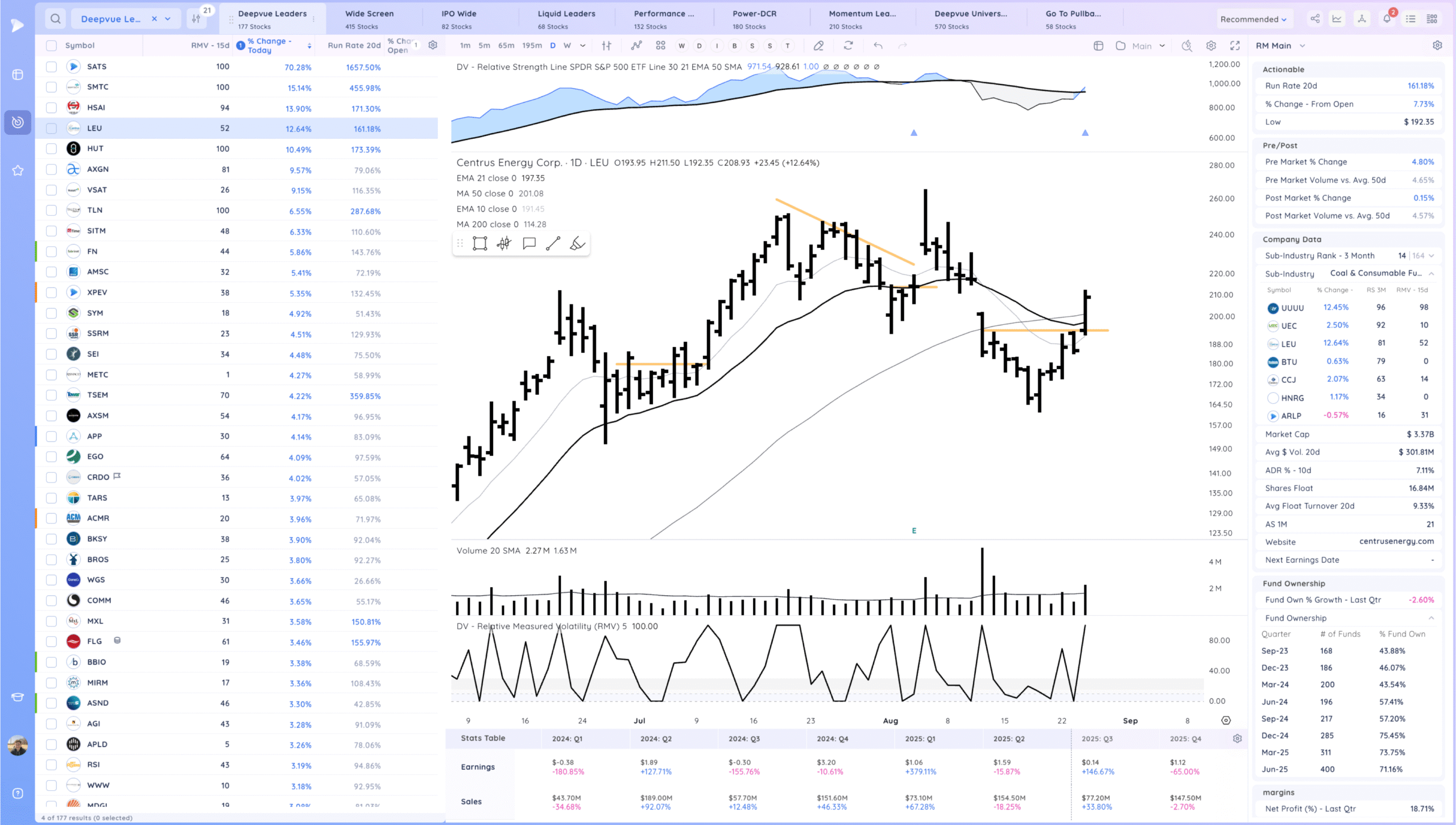Tick the HUT row checkbox

(x=51, y=148)
